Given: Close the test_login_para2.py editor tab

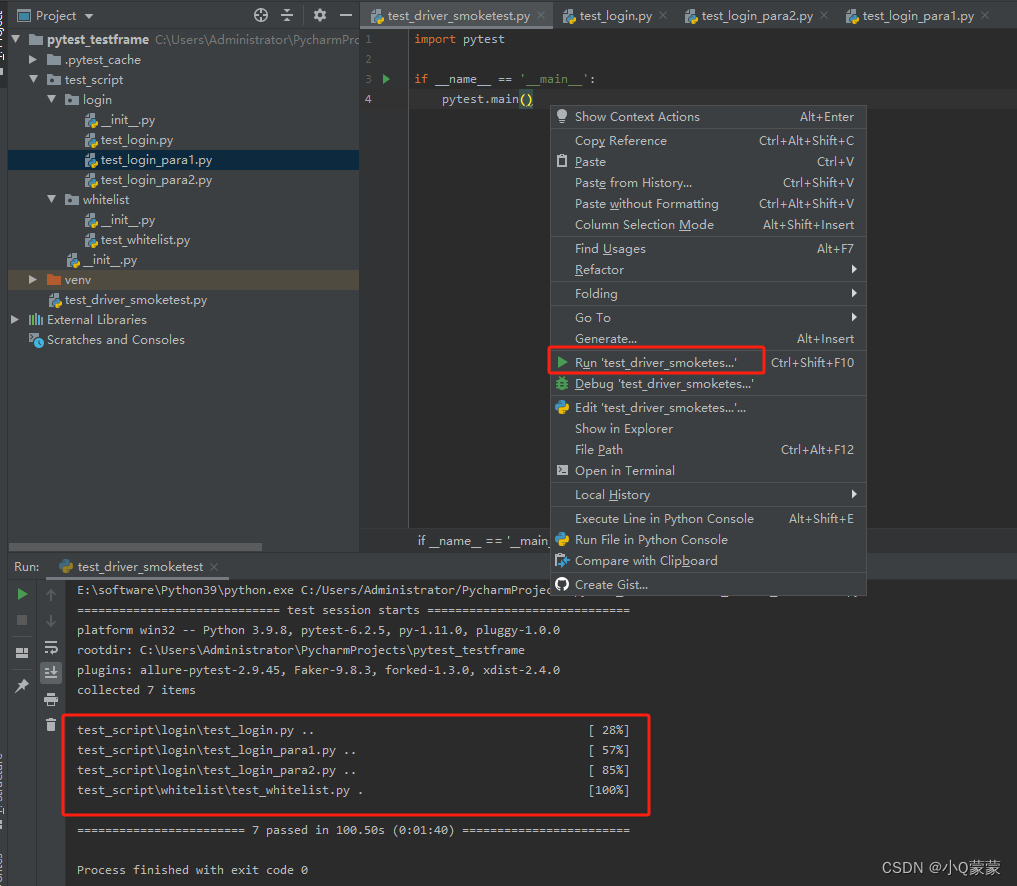Looking at the screenshot, I should coord(824,15).
